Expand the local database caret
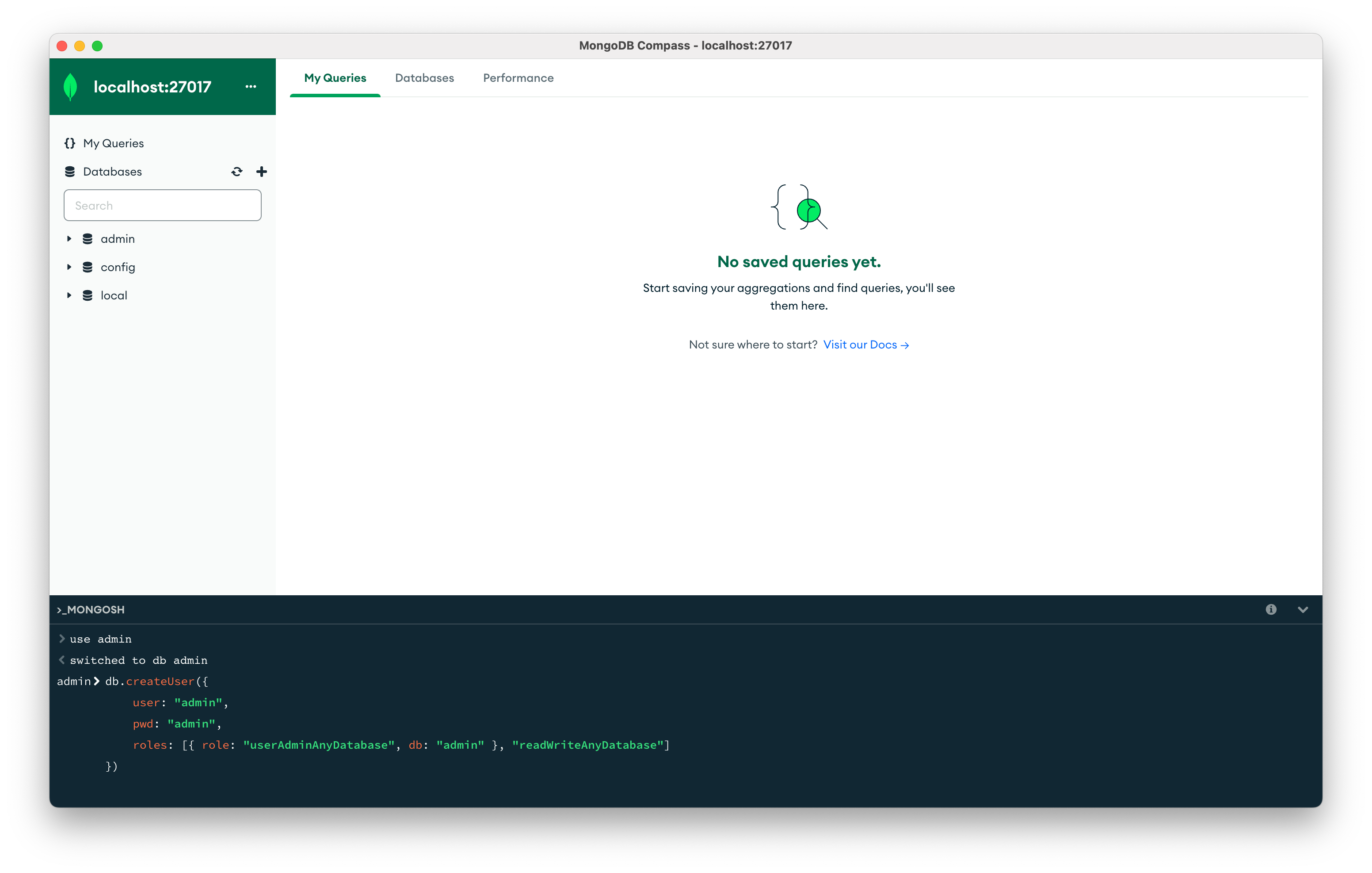 pos(69,295)
